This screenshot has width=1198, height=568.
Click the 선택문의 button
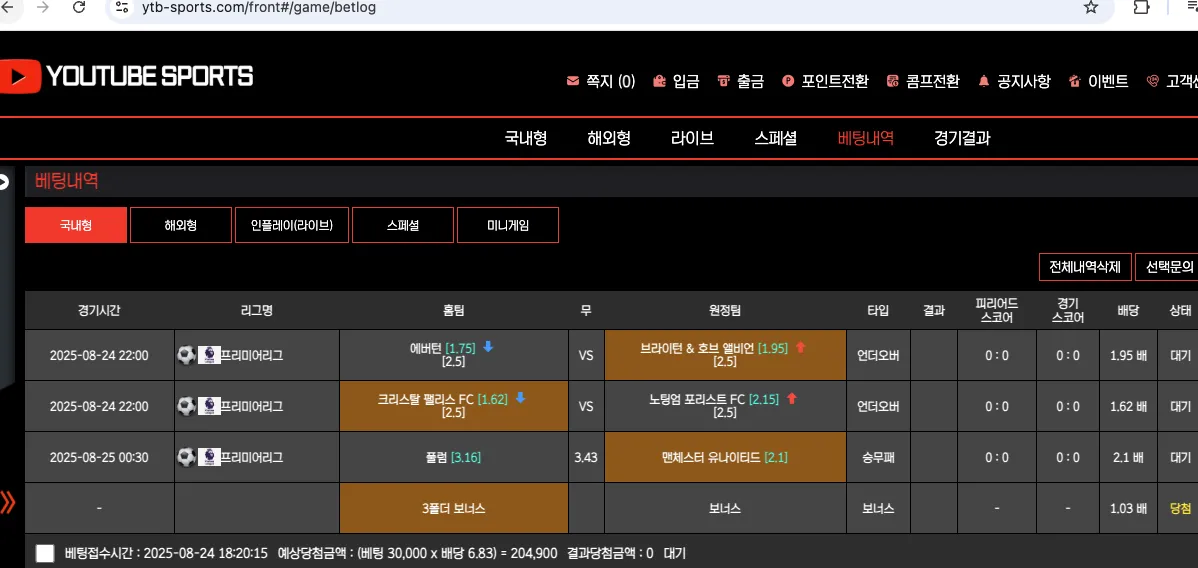click(1167, 267)
